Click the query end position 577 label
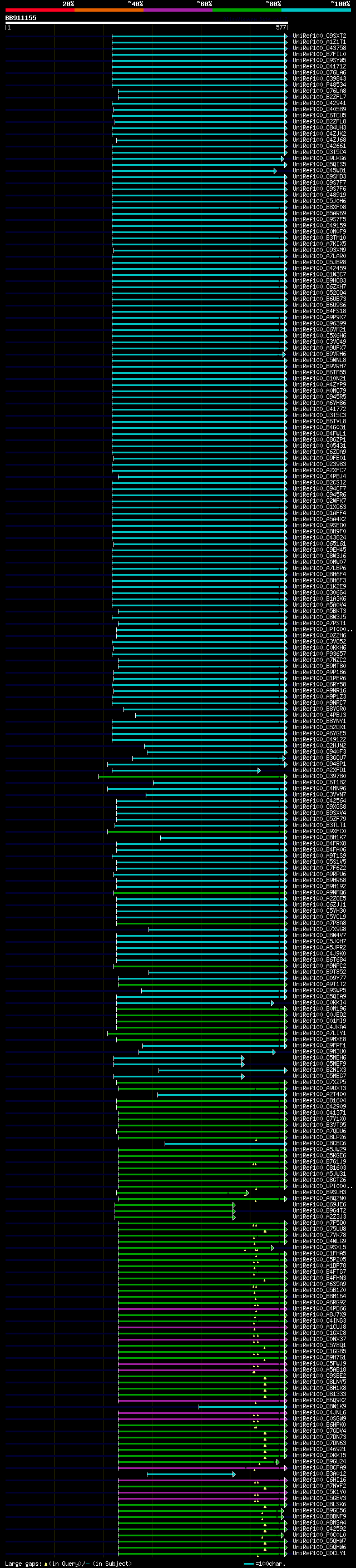356x1568 pixels. [280, 27]
